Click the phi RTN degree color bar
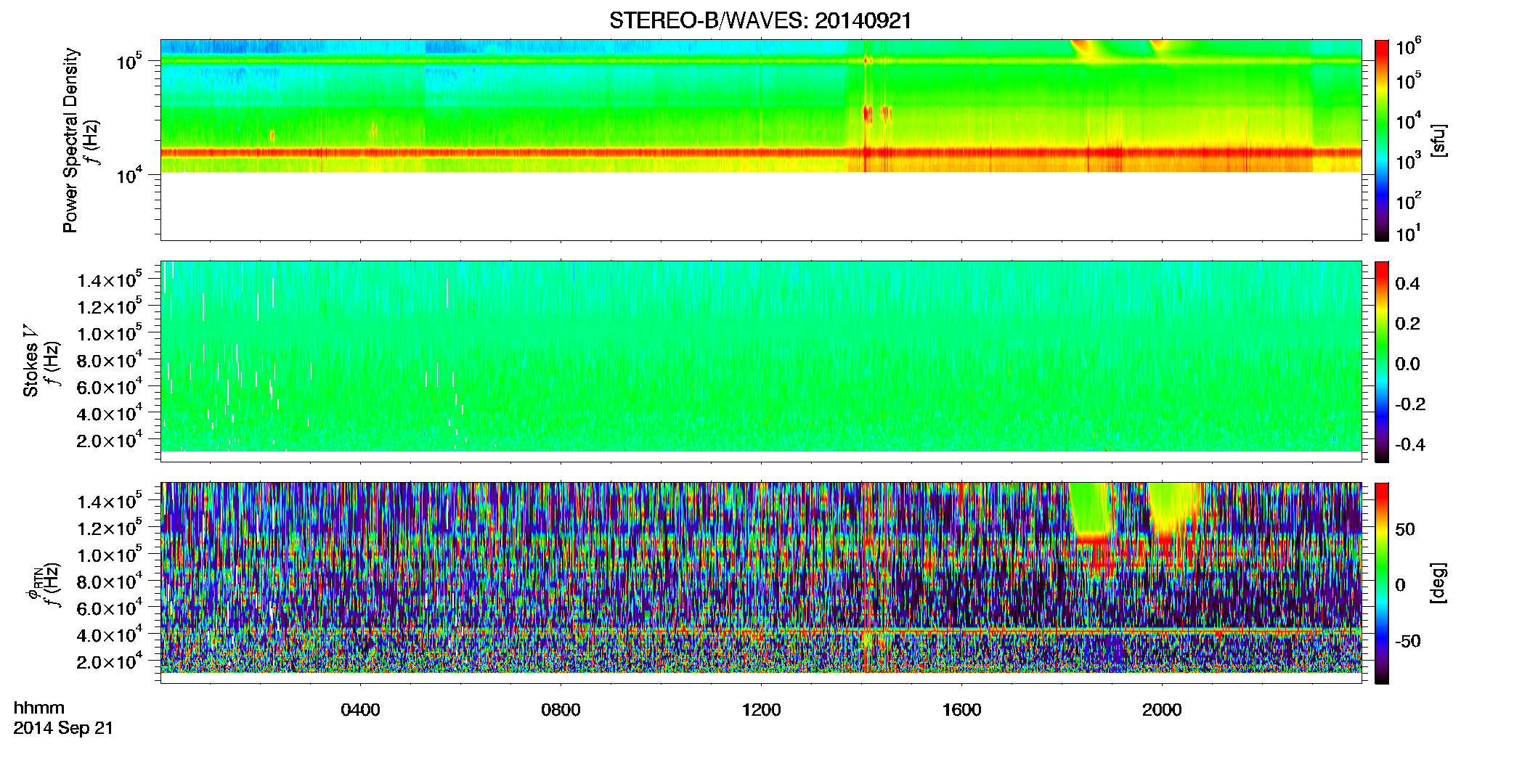This screenshot has width=1522, height=784. point(1381,583)
